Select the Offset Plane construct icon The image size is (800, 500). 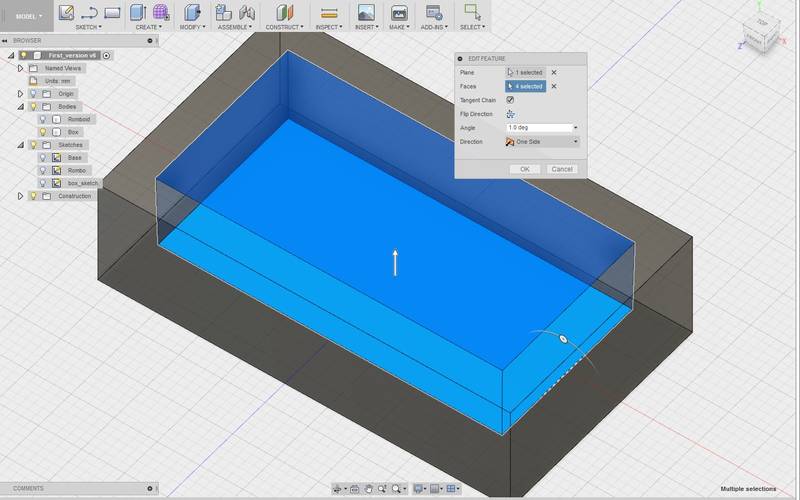tap(285, 12)
